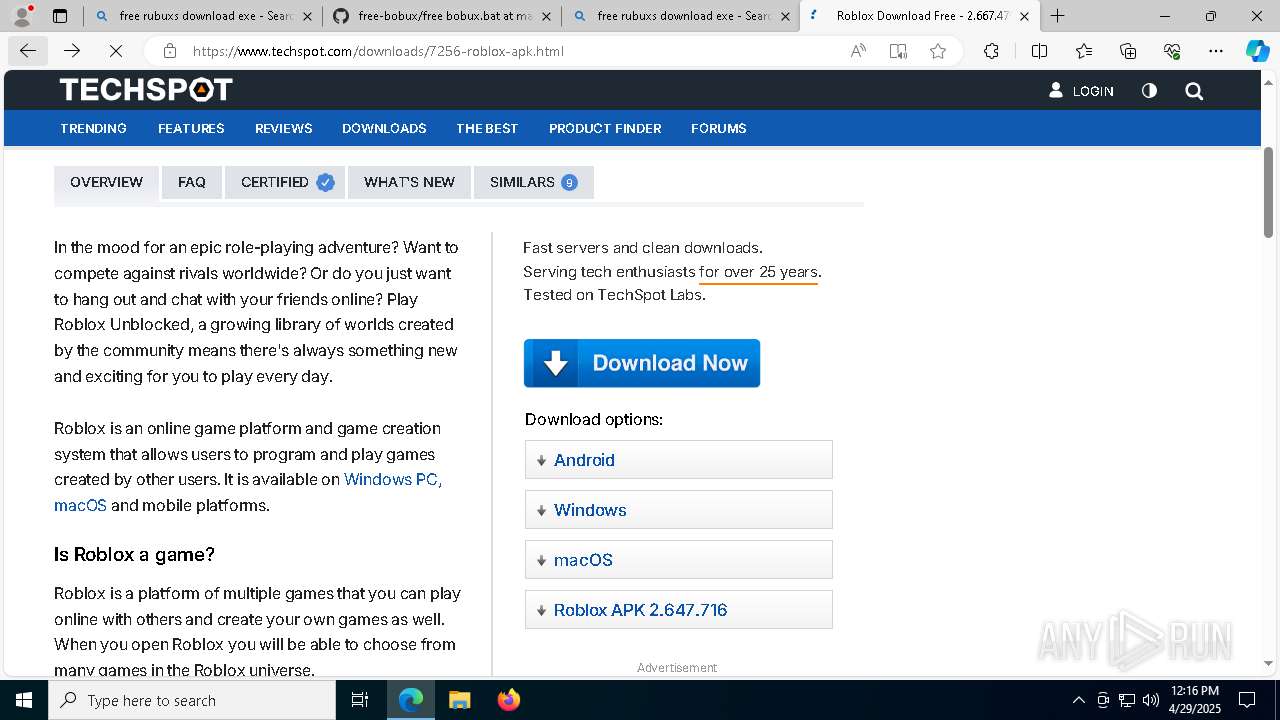Click the LOGIN link

tap(1081, 91)
